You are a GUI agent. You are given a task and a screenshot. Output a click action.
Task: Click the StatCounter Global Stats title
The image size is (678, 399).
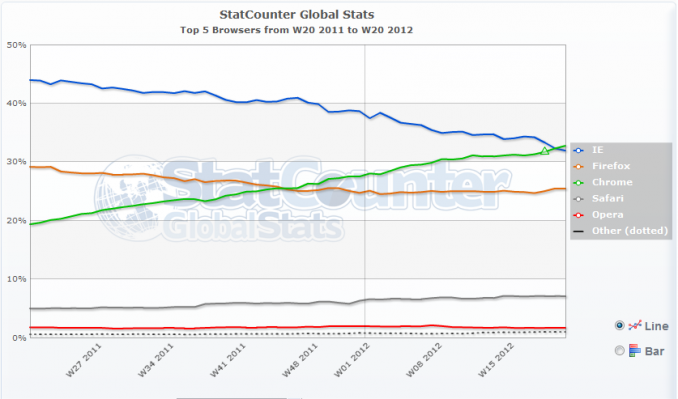pos(297,14)
